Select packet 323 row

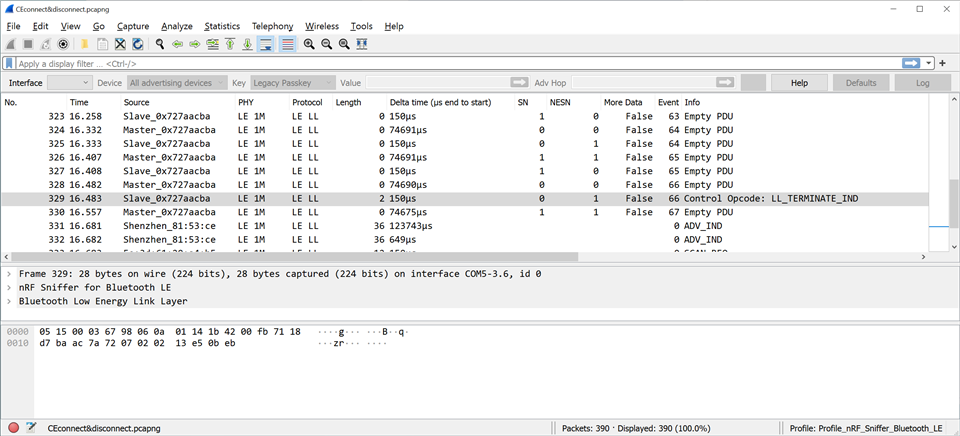(x=465, y=116)
